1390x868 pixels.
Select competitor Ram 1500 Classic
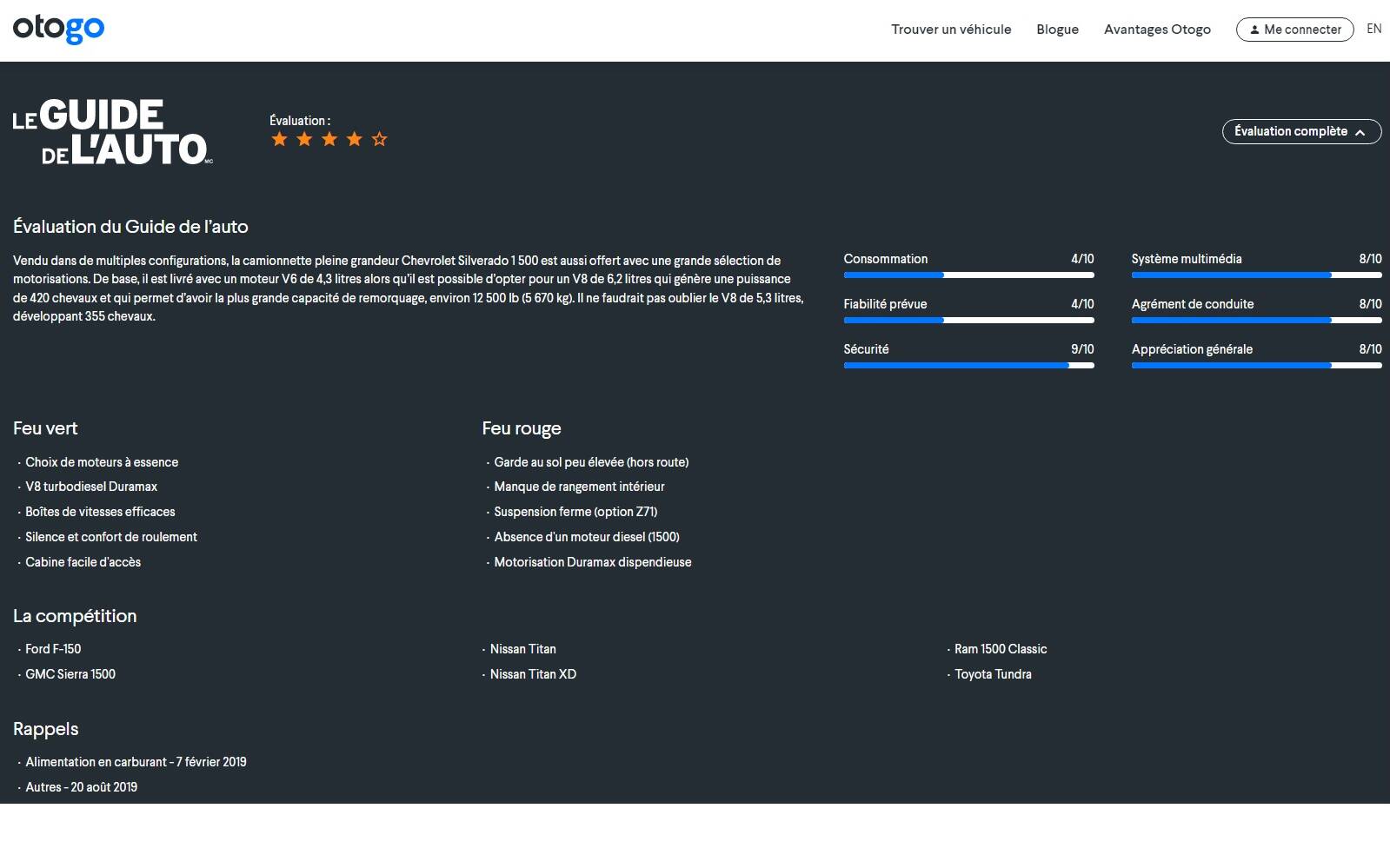click(x=1001, y=649)
